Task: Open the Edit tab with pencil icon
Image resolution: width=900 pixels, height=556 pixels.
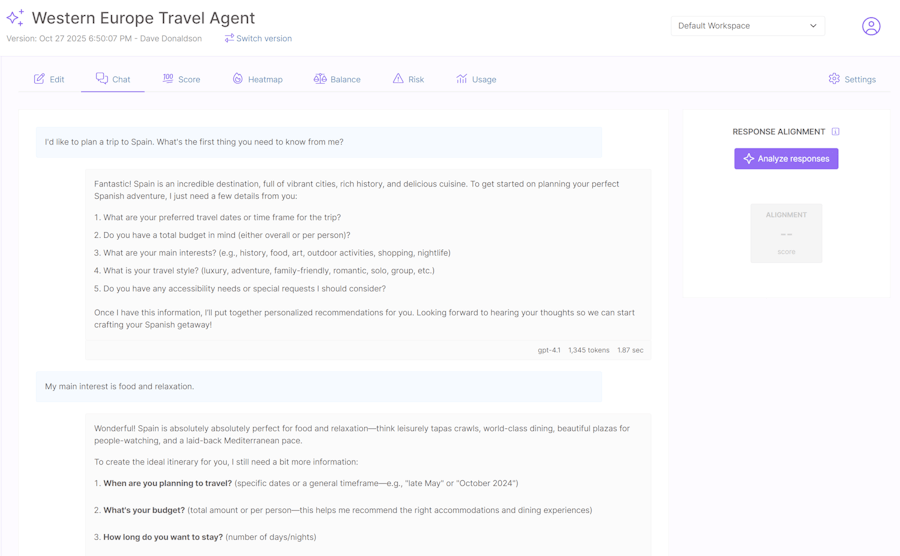Action: (49, 79)
